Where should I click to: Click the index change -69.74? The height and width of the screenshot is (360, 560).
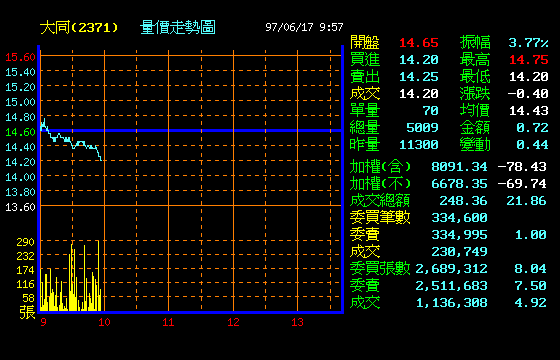point(522,184)
